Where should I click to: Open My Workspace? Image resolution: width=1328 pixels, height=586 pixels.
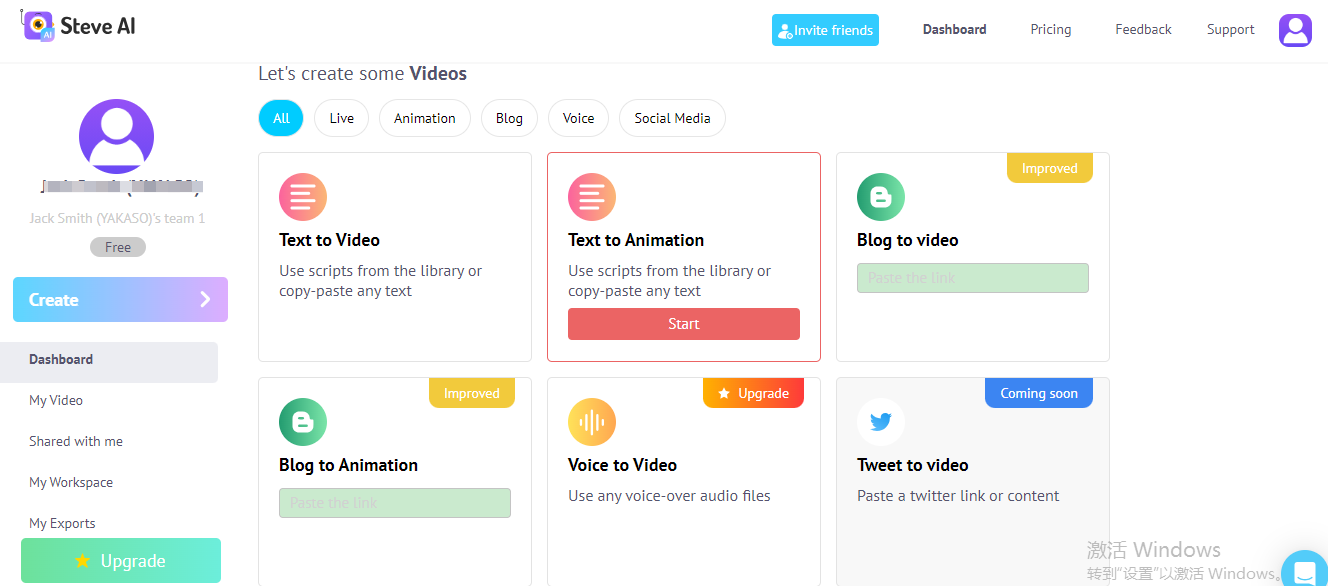pos(71,482)
